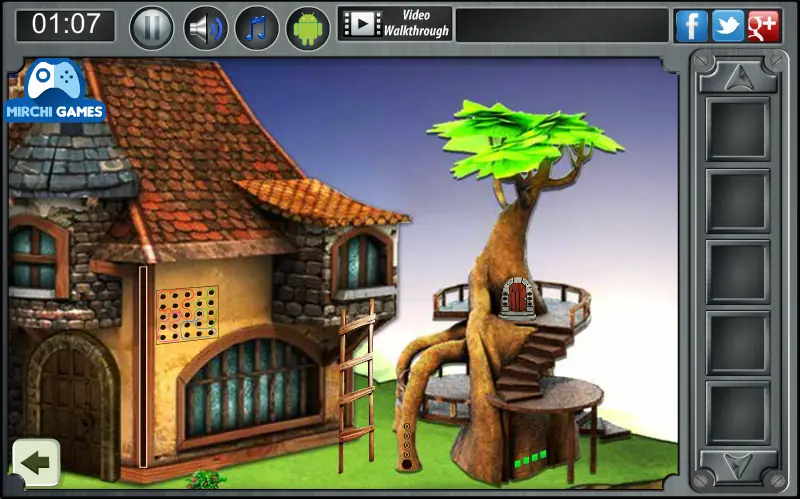
Task: Share on Google Plus
Action: click(x=763, y=26)
